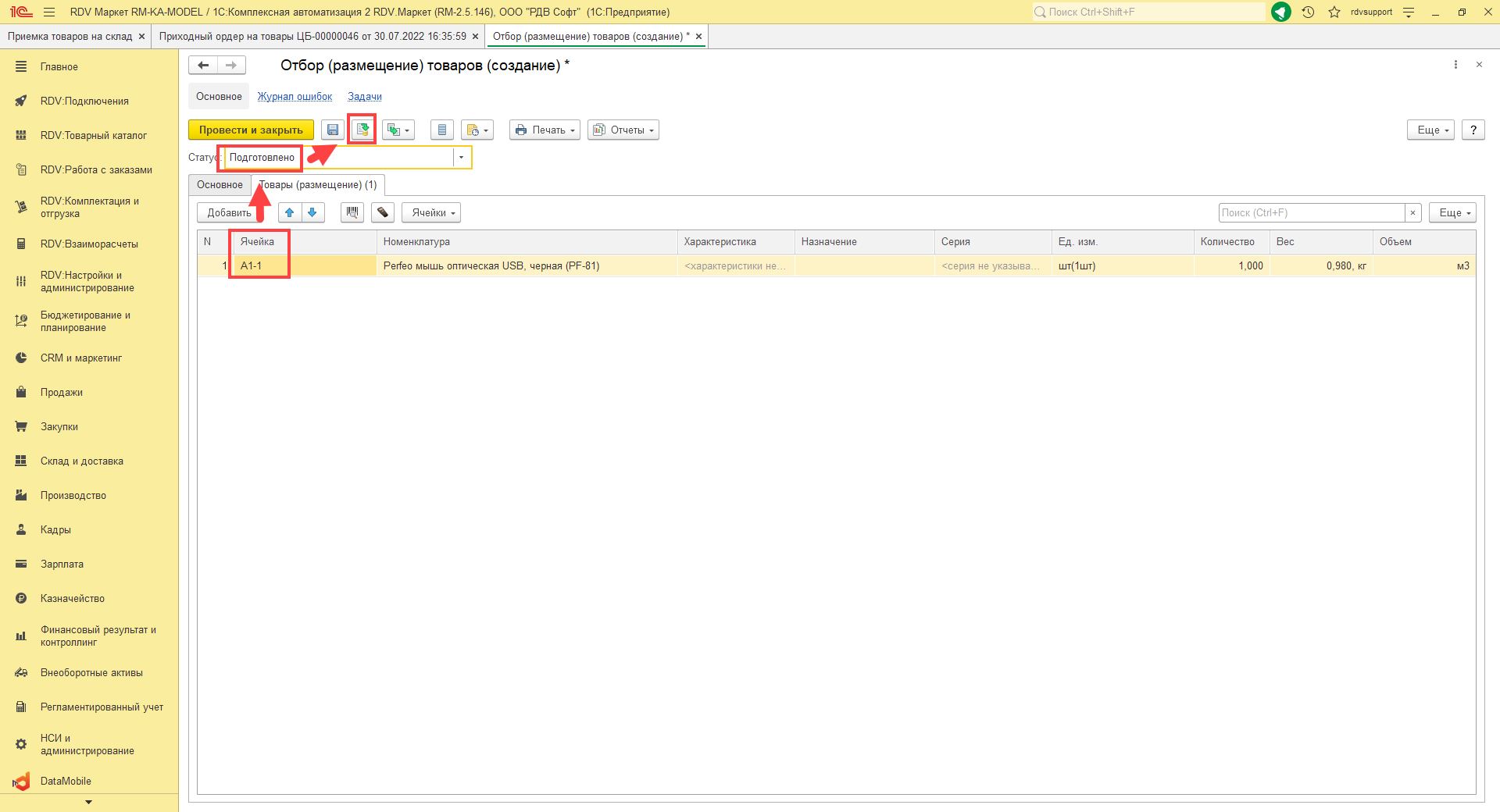The height and width of the screenshot is (812, 1500).
Task: Open the service settings icon next to rdvsupport
Action: coord(1409,12)
